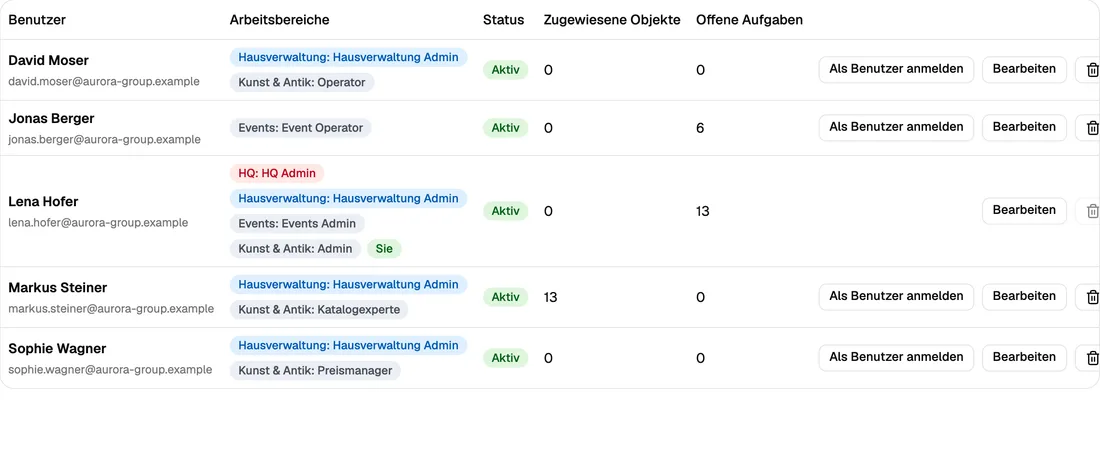Screen dimensions: 1100x453
Task: Click disabled trash icon for Lena Hofer
Action: click(1090, 211)
